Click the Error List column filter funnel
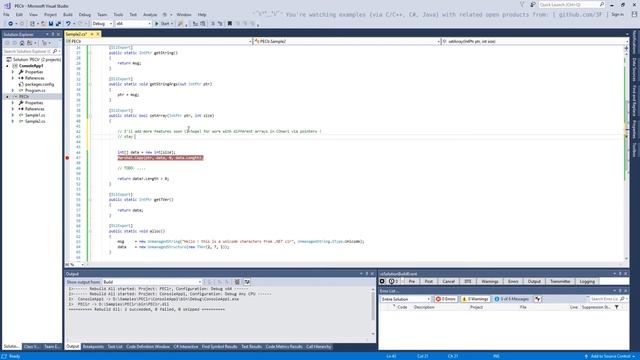The width and height of the screenshot is (640, 360). click(617, 307)
